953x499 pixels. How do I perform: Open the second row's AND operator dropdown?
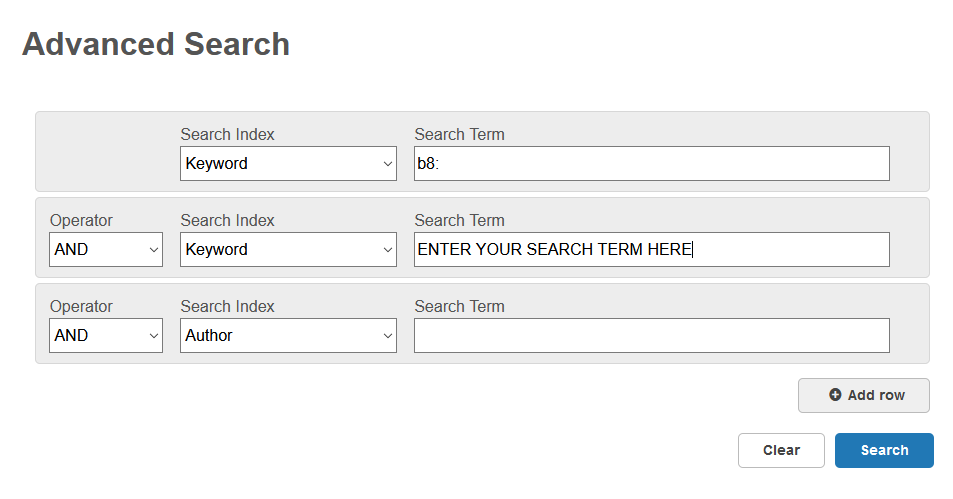(105, 250)
